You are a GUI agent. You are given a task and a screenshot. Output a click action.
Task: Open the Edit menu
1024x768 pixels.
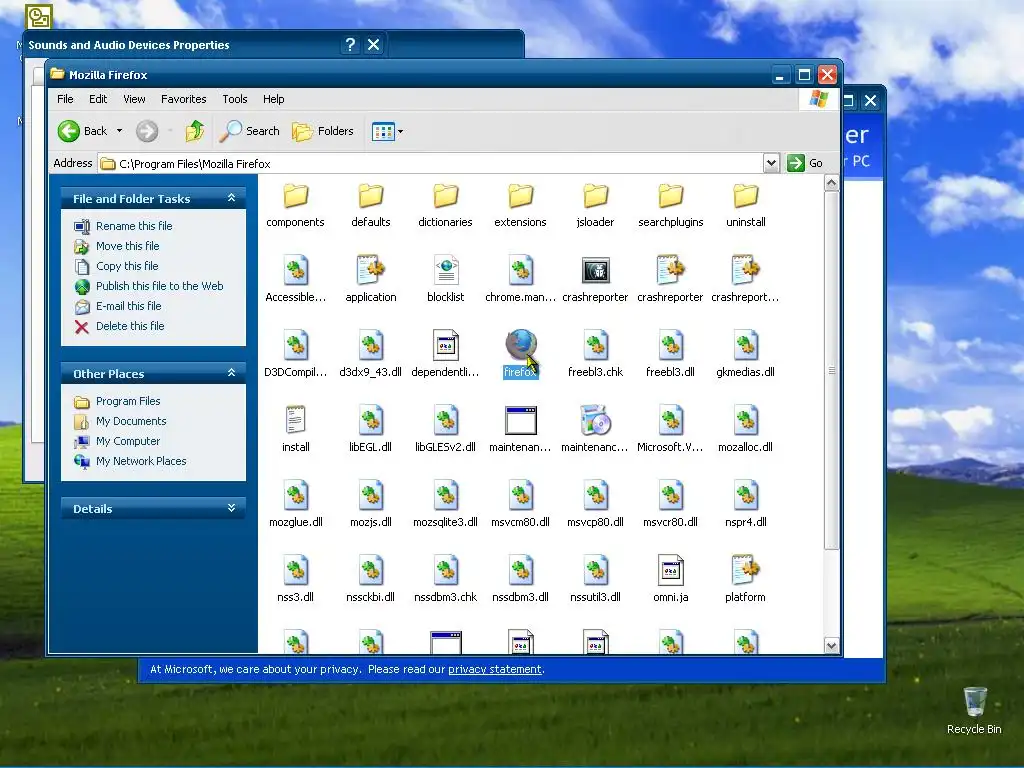pos(98,99)
